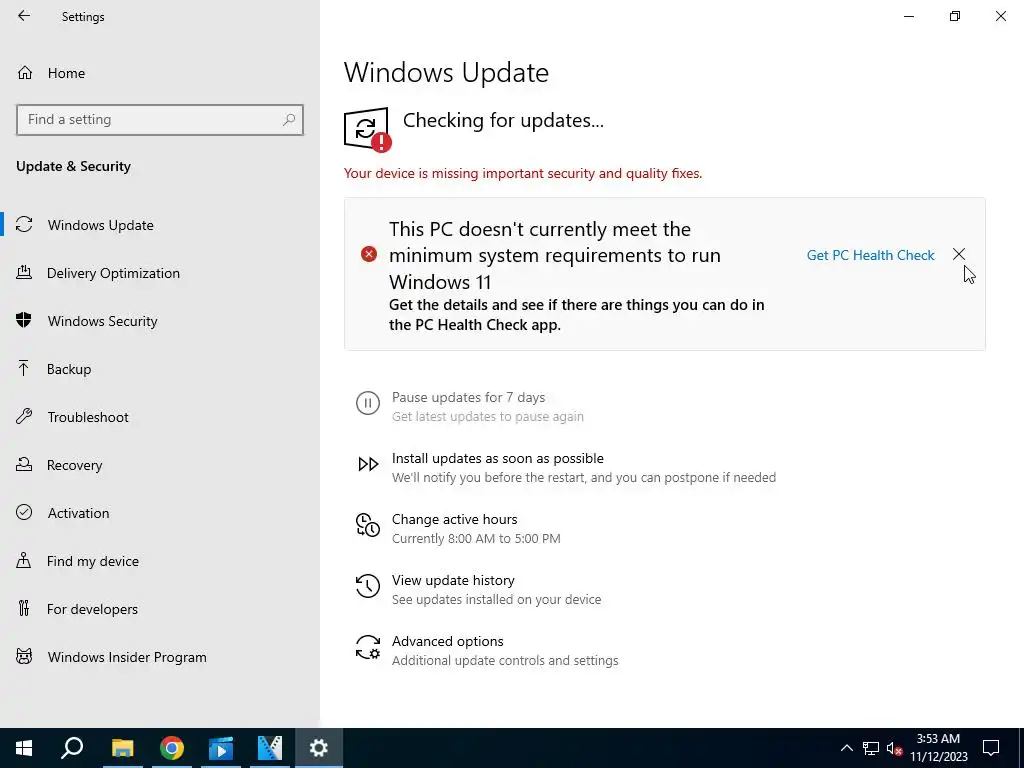Click the Troubleshoot wrench icon
The image size is (1024, 768).
click(24, 417)
